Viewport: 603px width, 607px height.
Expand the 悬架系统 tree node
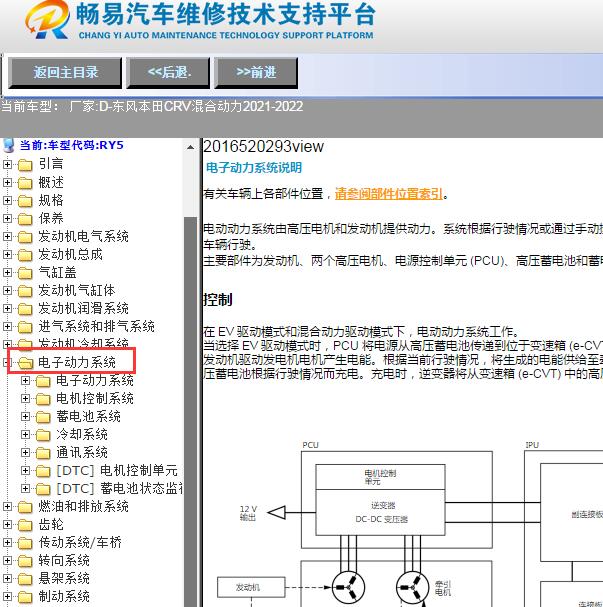point(7,578)
